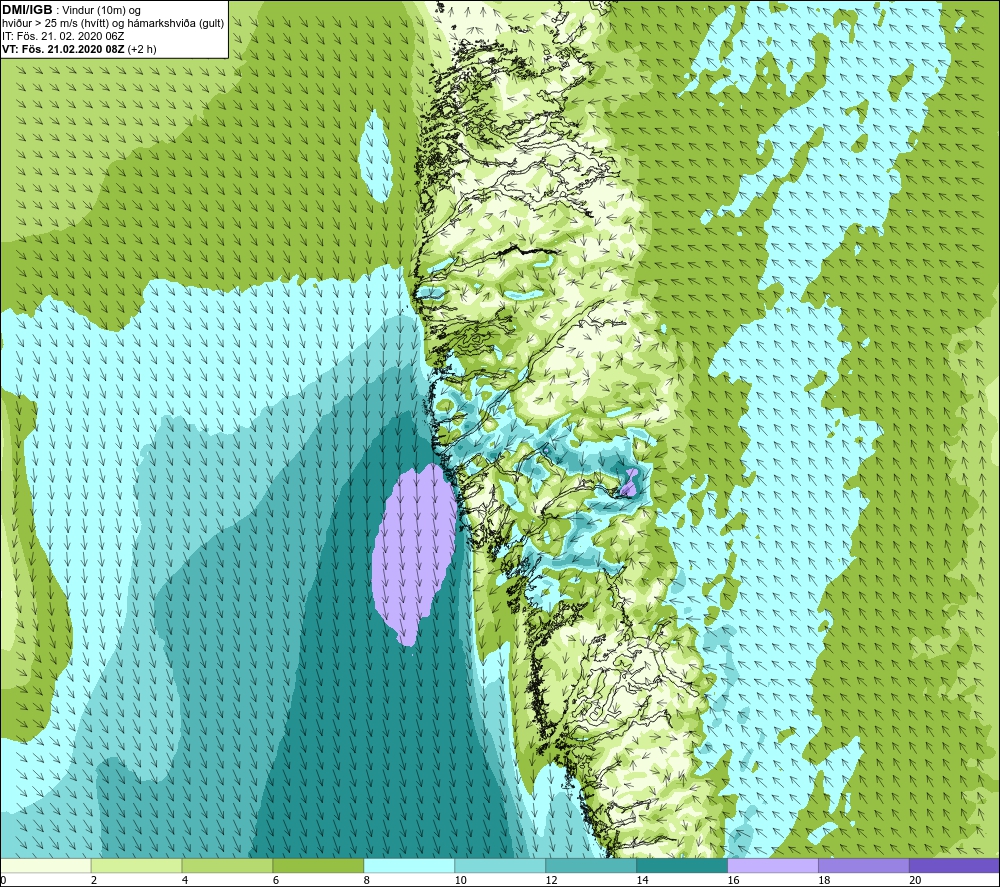Click the legend scale label 10
Viewport: 1000px width, 887px height.
point(460,880)
